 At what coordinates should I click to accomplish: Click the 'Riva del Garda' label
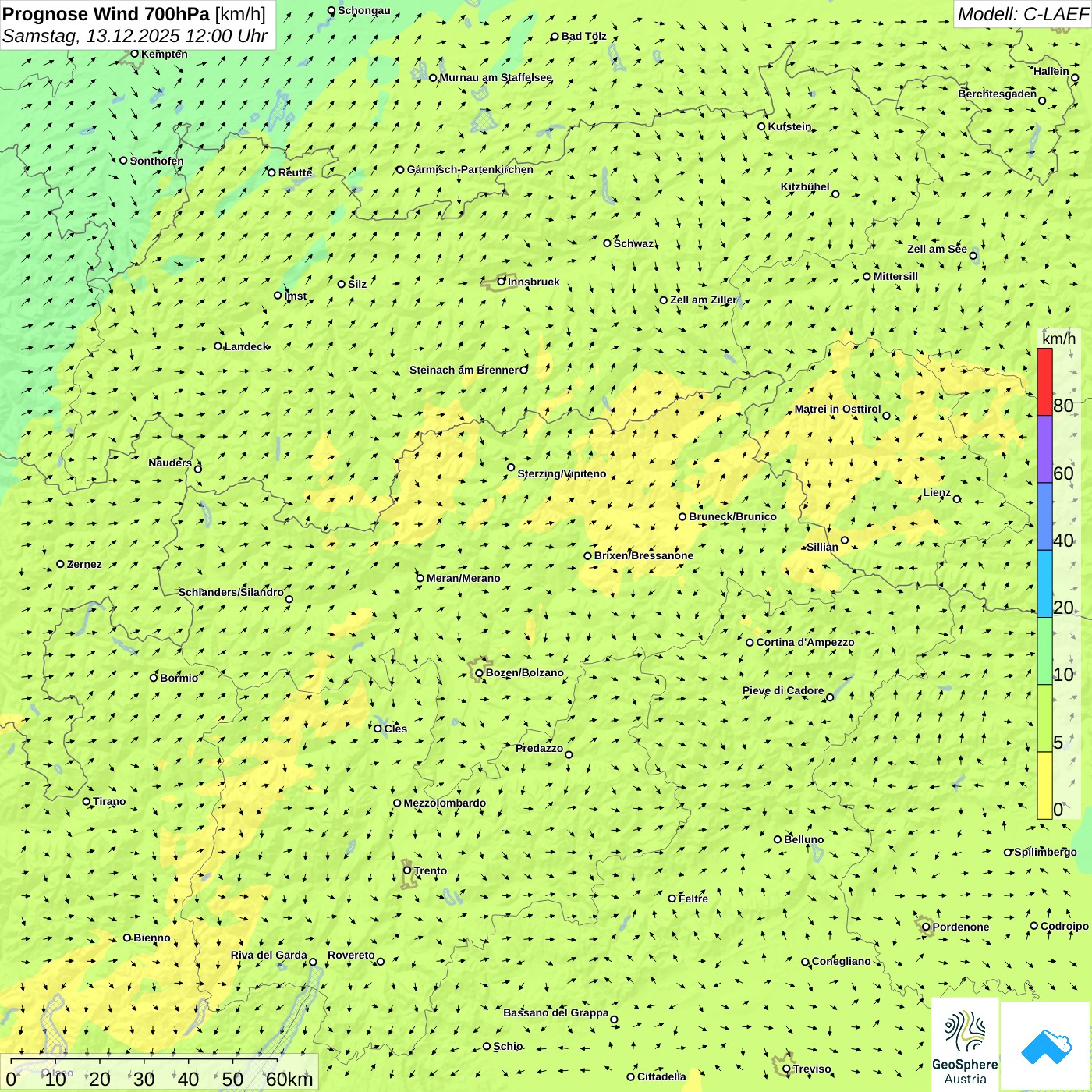(x=269, y=955)
